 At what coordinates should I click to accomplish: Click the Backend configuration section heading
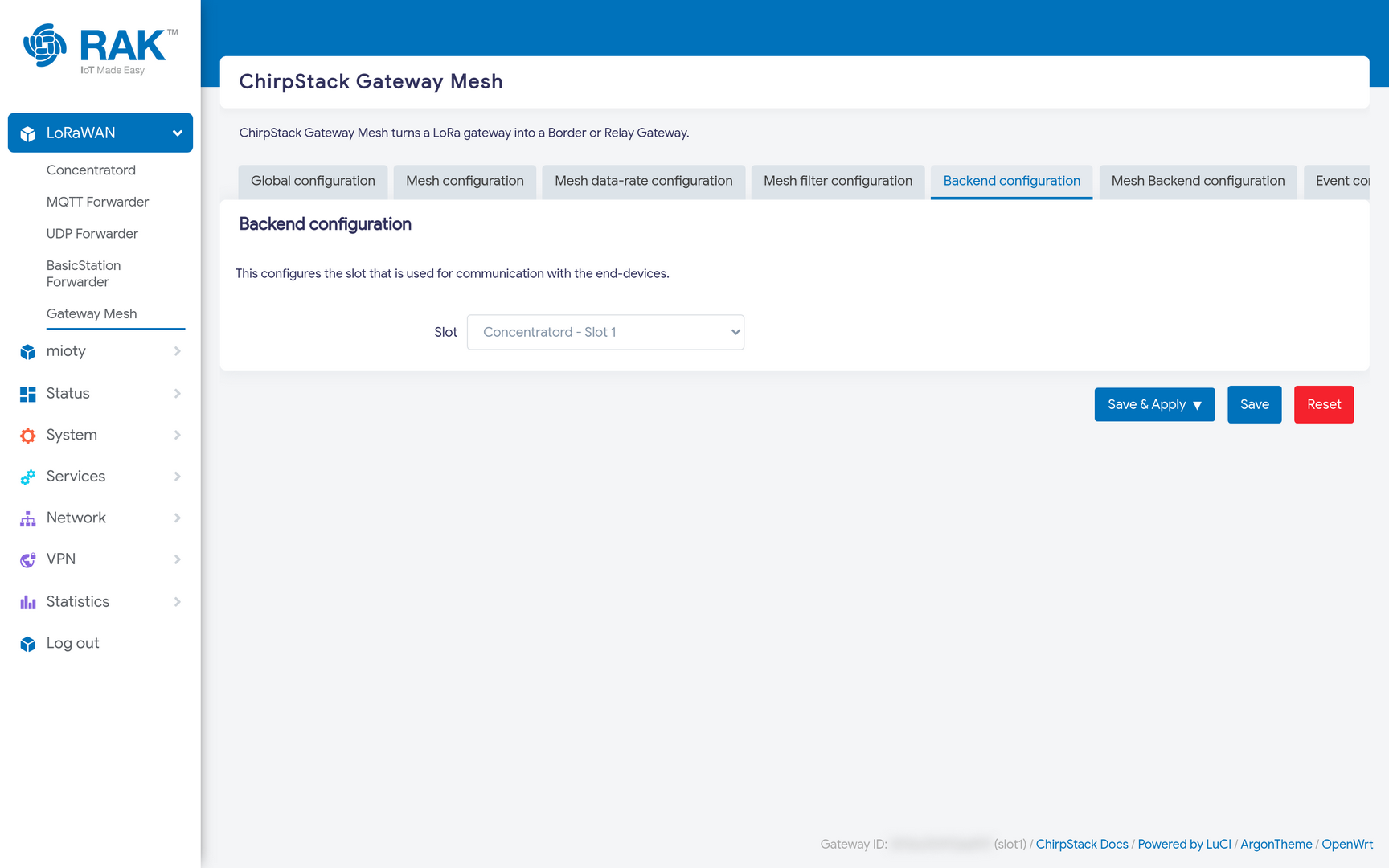[325, 224]
